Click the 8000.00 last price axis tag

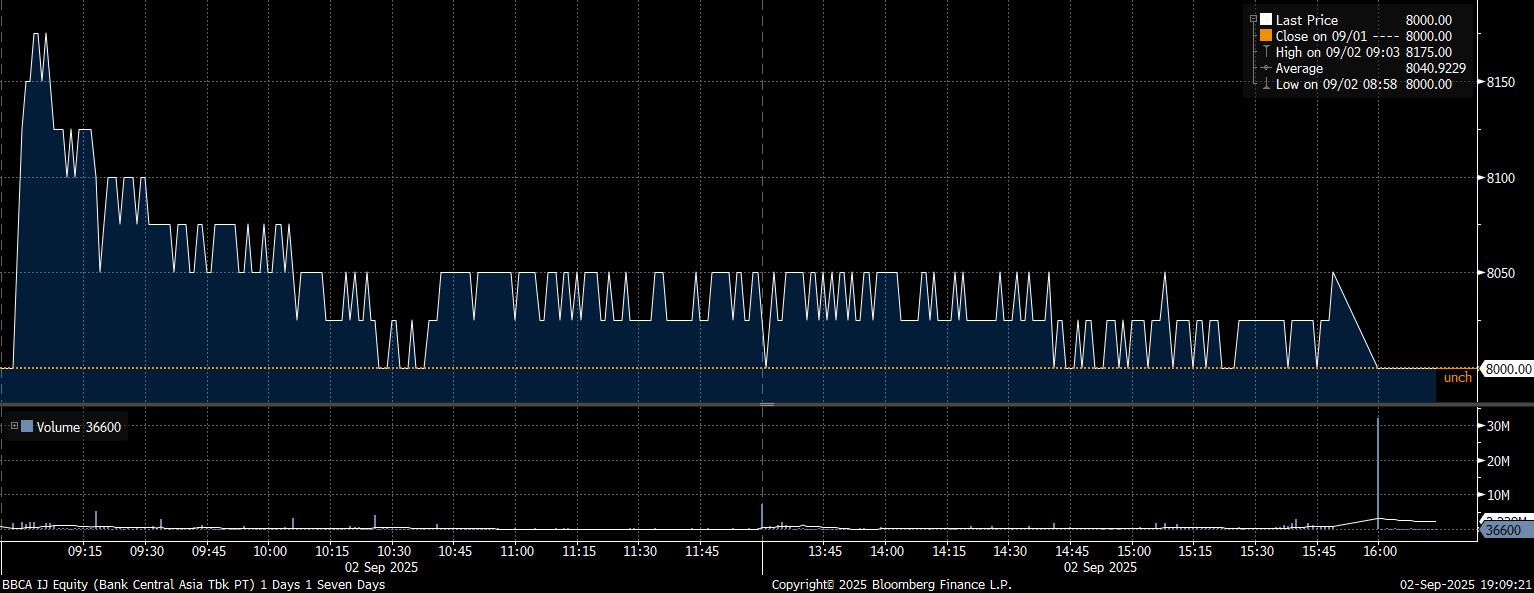click(1506, 369)
